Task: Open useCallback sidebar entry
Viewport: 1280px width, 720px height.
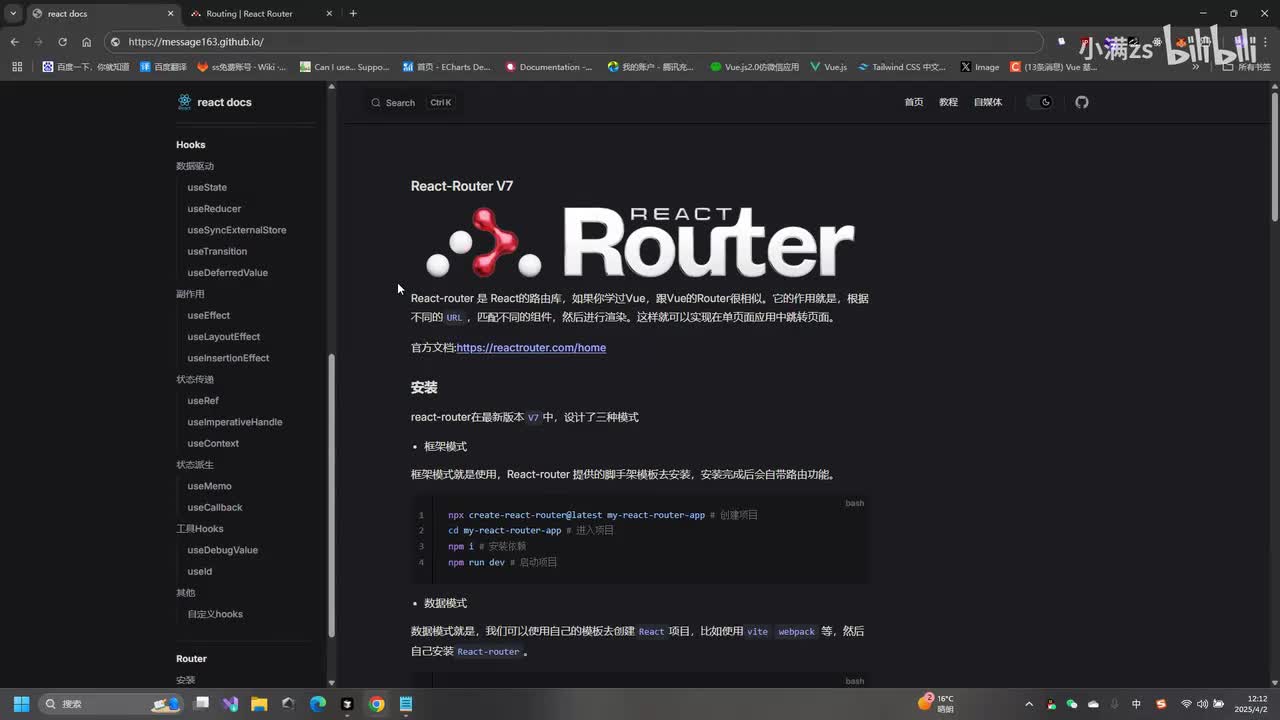Action: coord(215,507)
